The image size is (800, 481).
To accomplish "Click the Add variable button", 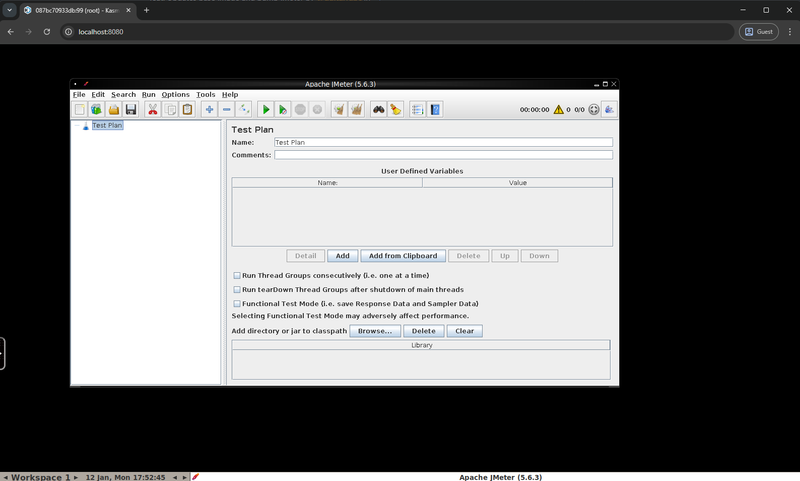I will (x=342, y=256).
